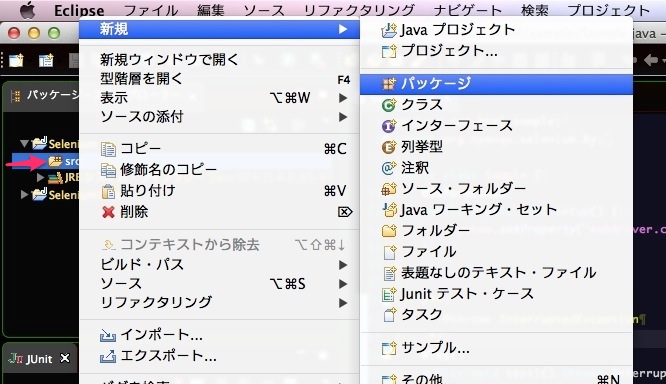The width and height of the screenshot is (666, 384).
Task: Click the ソース・フォルダー icon
Action: tap(389, 189)
